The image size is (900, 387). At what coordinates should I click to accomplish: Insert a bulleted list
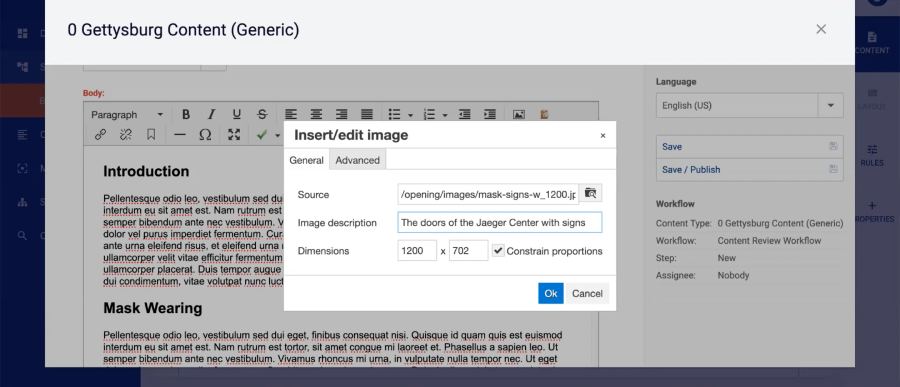click(x=394, y=114)
